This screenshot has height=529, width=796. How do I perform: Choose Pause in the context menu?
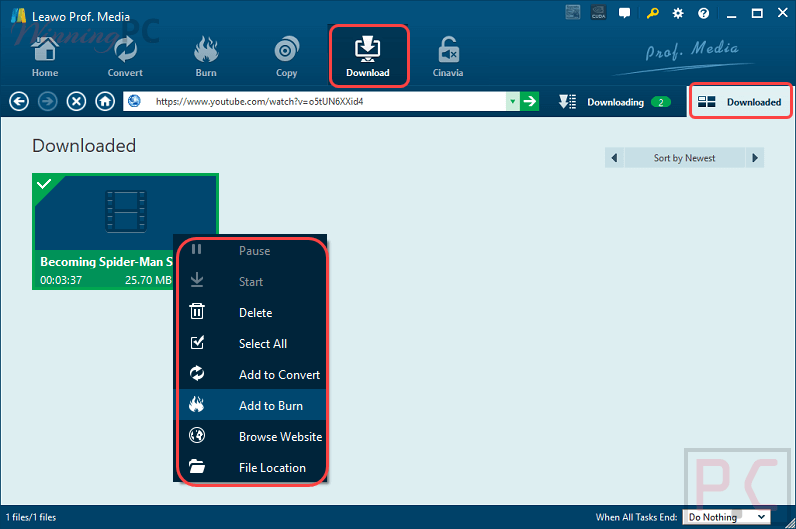251,251
